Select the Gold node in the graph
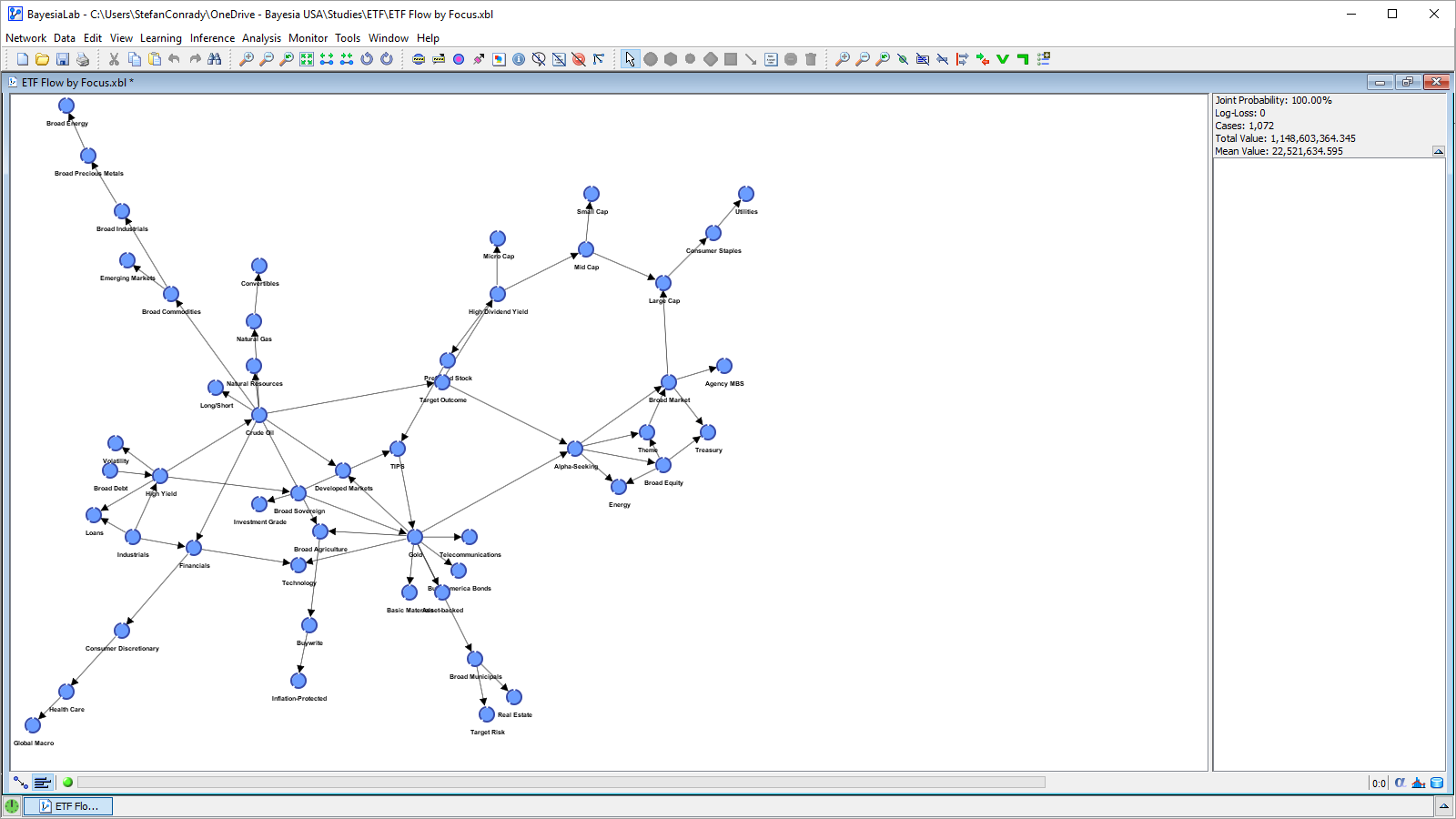 pyautogui.click(x=415, y=537)
